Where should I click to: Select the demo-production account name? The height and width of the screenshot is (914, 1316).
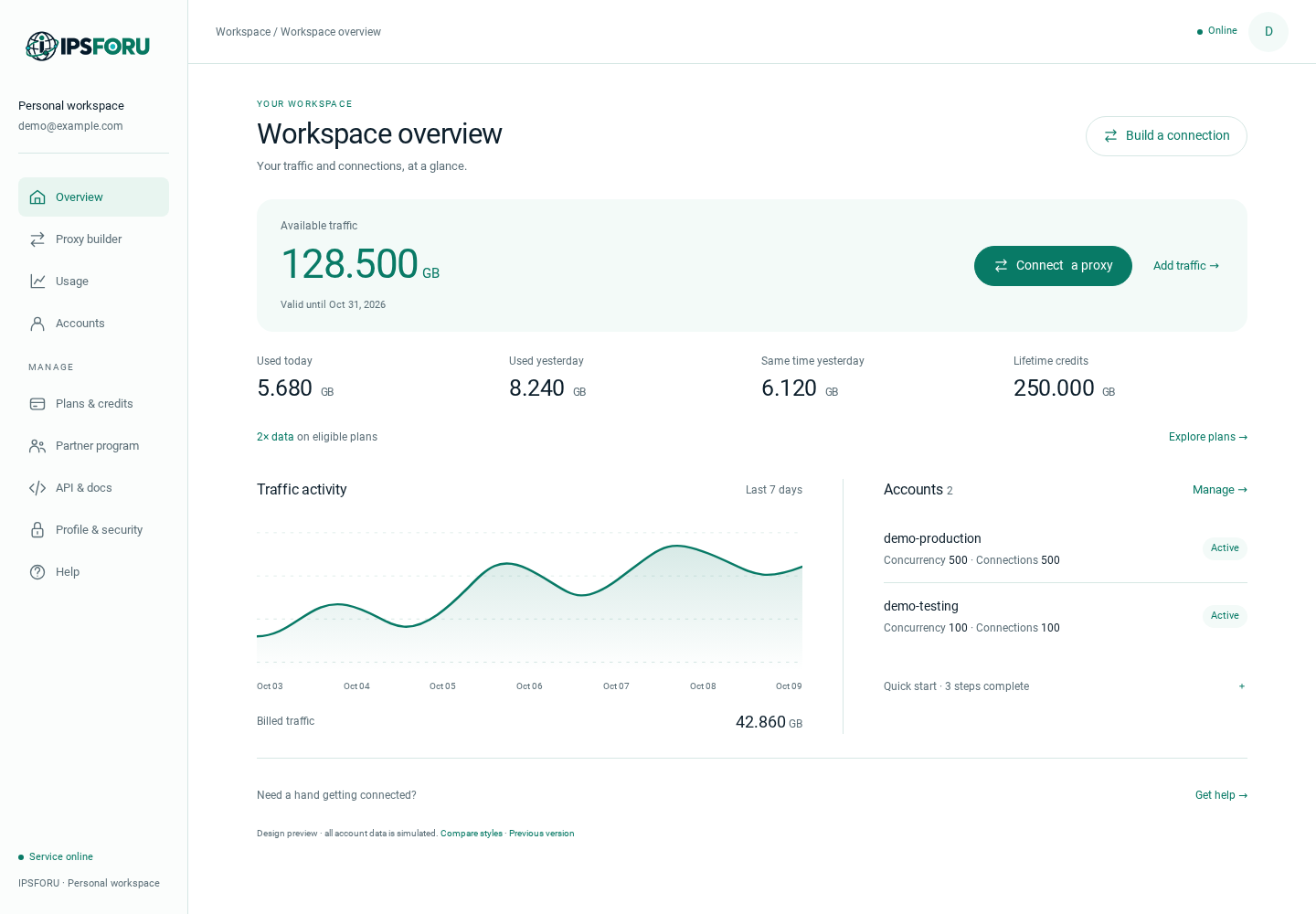(932, 539)
